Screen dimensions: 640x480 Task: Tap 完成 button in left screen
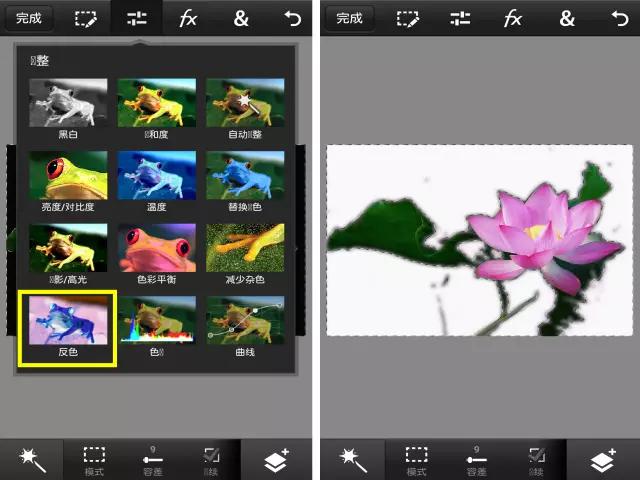click(x=29, y=18)
